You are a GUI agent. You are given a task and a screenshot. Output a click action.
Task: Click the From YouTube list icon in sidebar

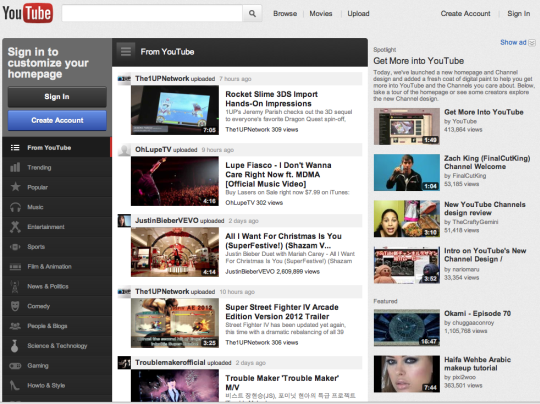15,148
